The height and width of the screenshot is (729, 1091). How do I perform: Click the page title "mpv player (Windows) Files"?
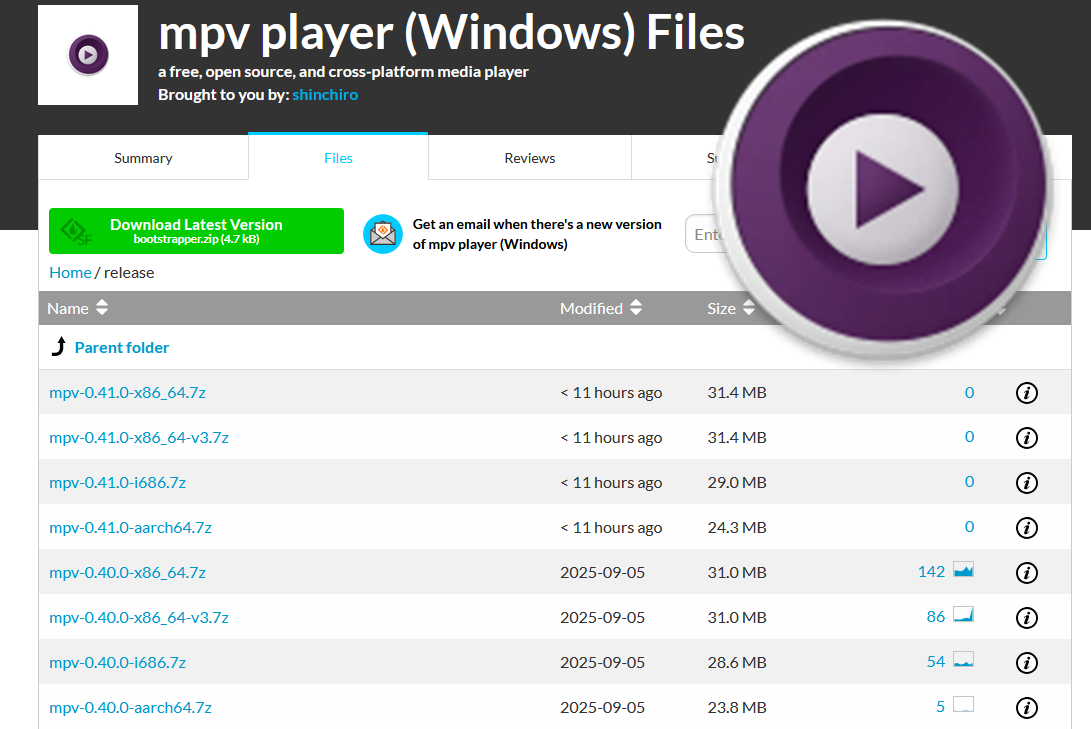[x=452, y=33]
